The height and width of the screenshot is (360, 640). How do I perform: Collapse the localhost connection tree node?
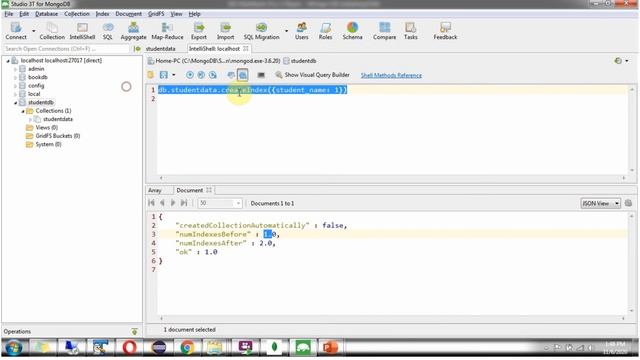coord(8,60)
